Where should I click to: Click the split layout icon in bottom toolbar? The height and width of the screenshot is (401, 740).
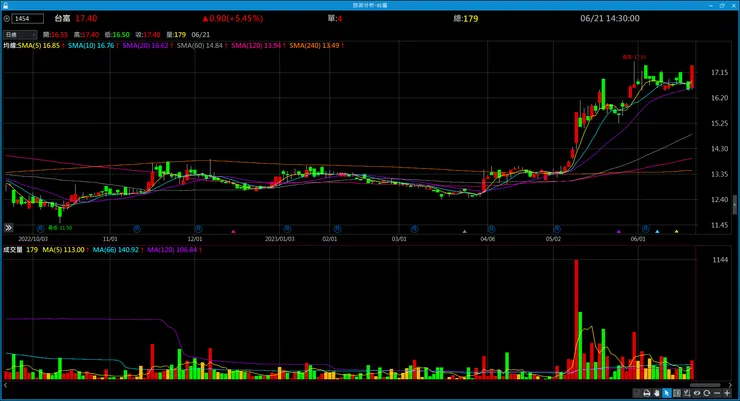[677, 393]
